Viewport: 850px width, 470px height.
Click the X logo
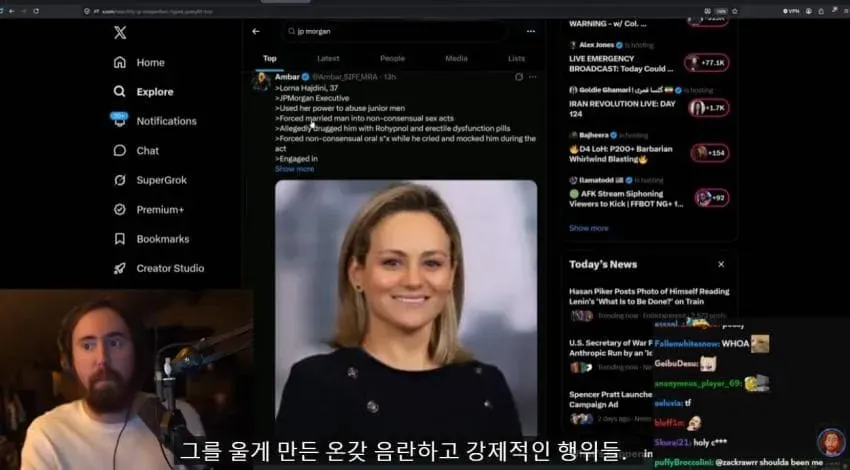point(120,33)
